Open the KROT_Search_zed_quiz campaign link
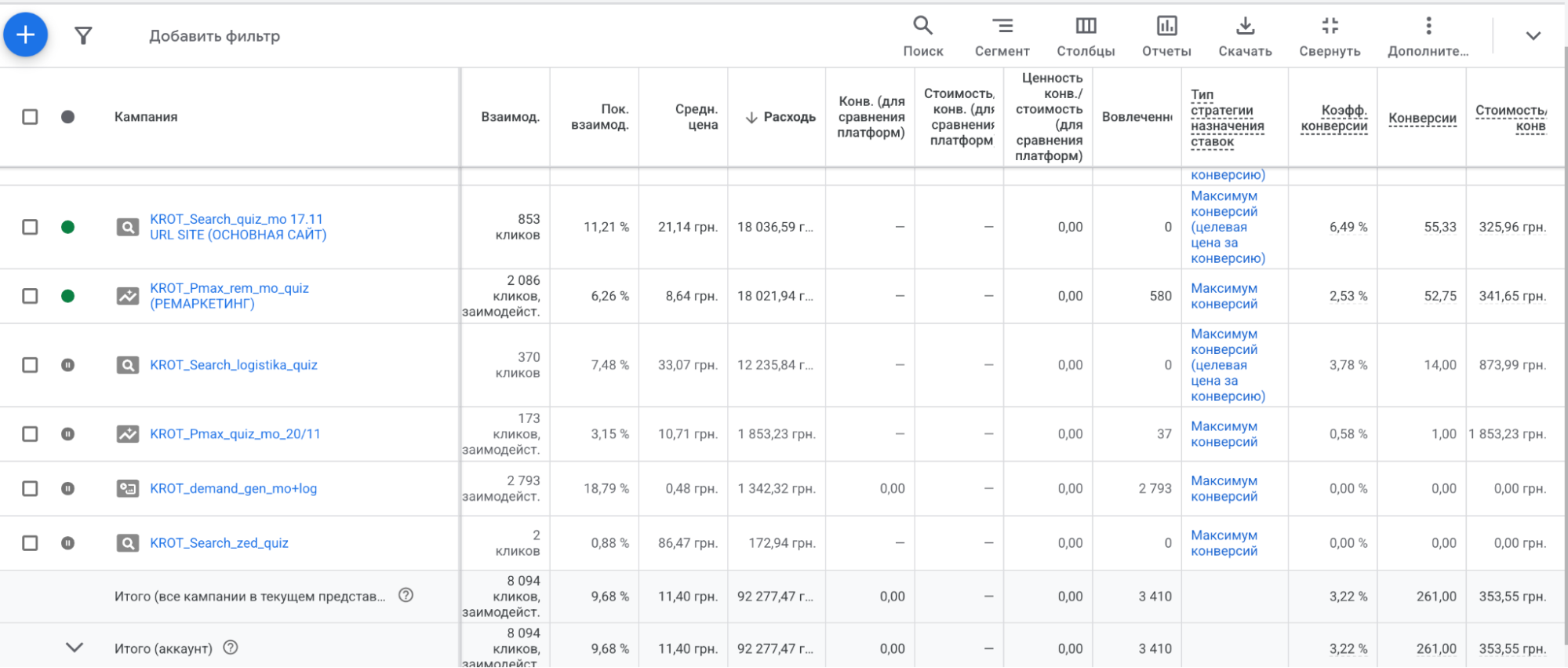 tap(219, 543)
